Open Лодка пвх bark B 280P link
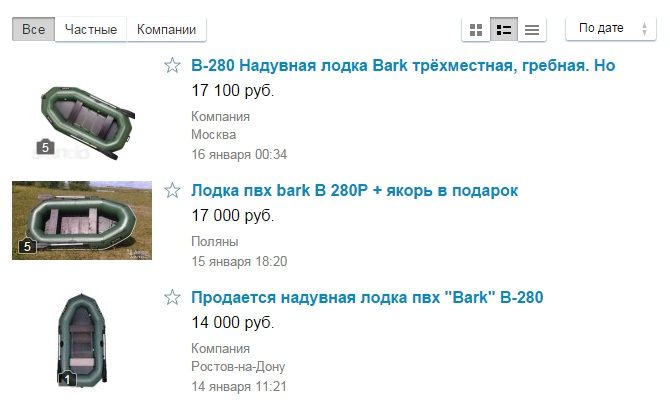 [x=354, y=190]
